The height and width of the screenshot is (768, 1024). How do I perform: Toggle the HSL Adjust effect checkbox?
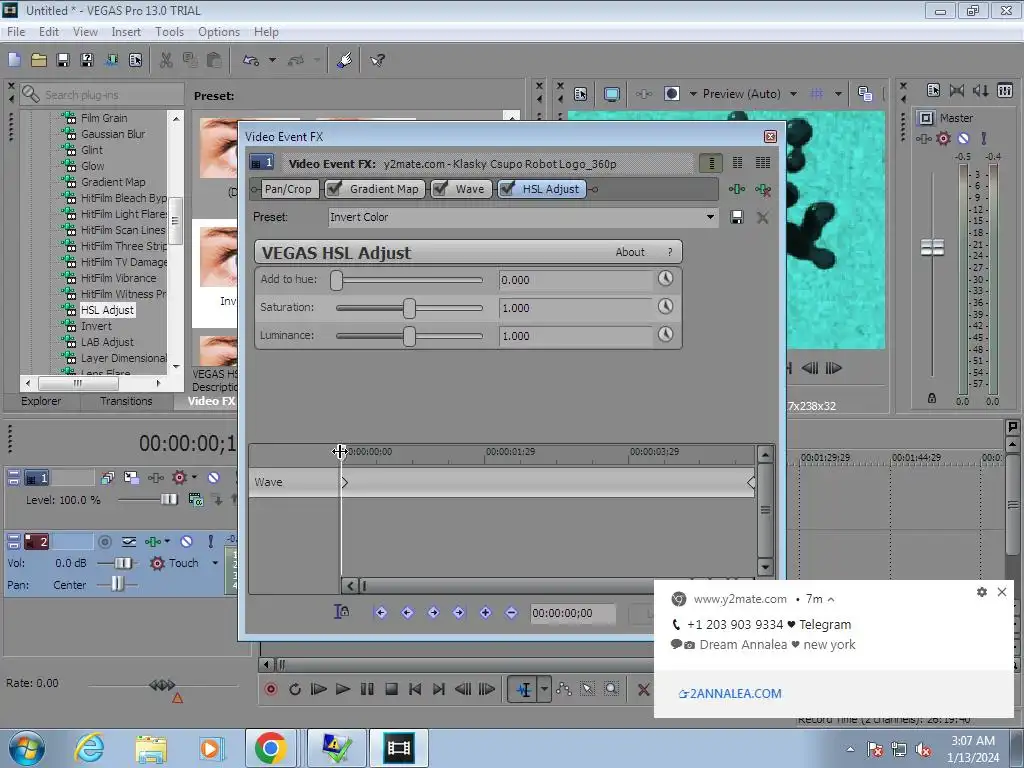pyautogui.click(x=507, y=189)
